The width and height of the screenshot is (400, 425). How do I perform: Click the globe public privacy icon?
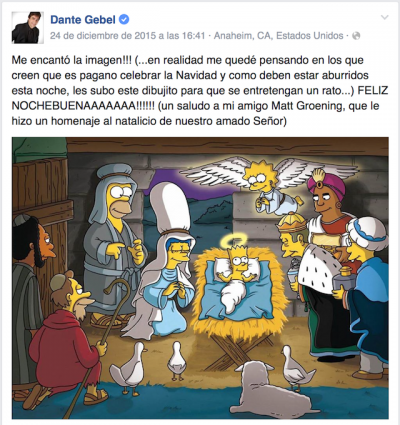click(356, 35)
